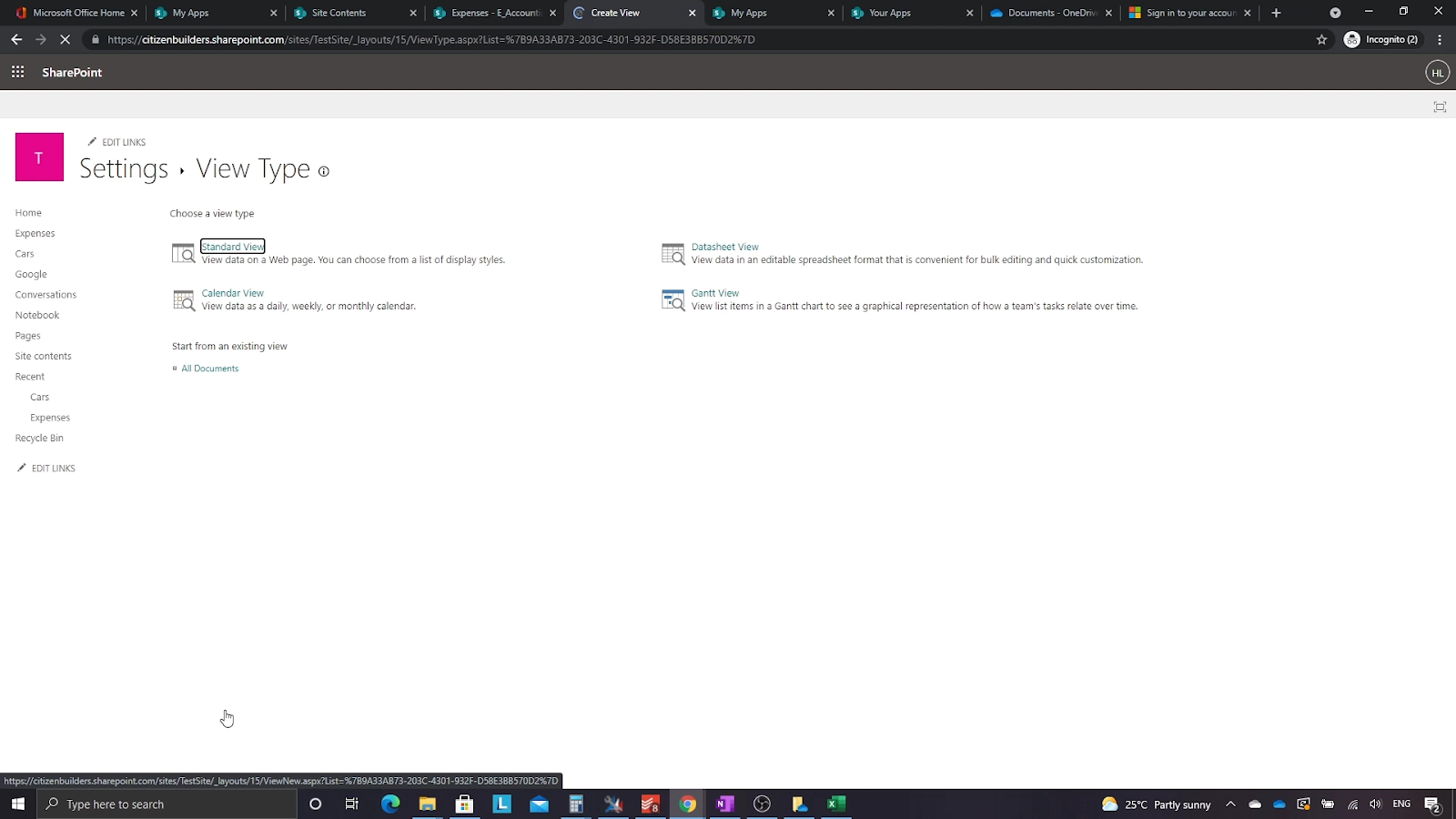Choose the Datasheet View link
The width and height of the screenshot is (1456, 819).
[724, 247]
